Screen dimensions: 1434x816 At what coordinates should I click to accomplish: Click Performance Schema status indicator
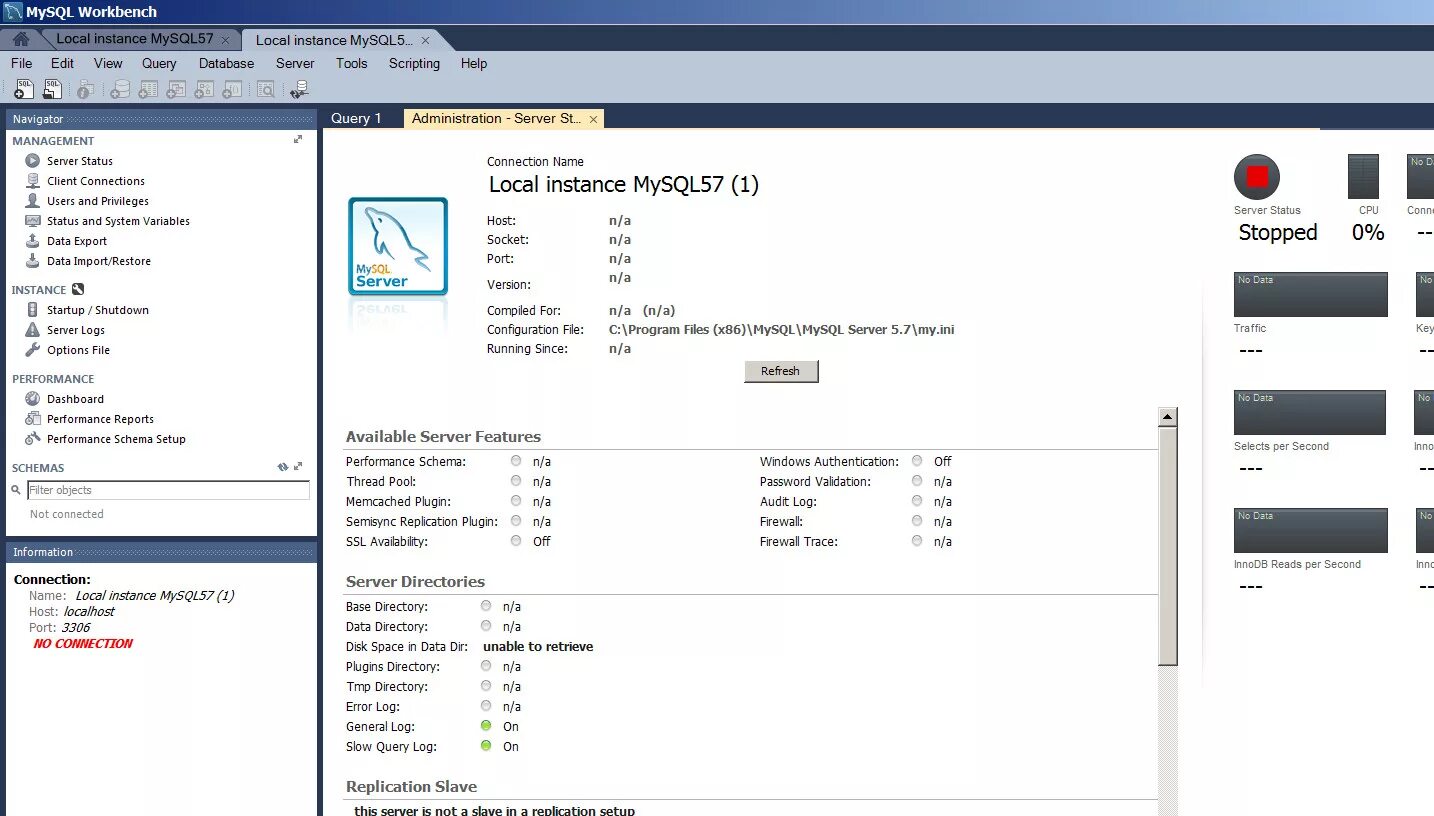click(516, 461)
